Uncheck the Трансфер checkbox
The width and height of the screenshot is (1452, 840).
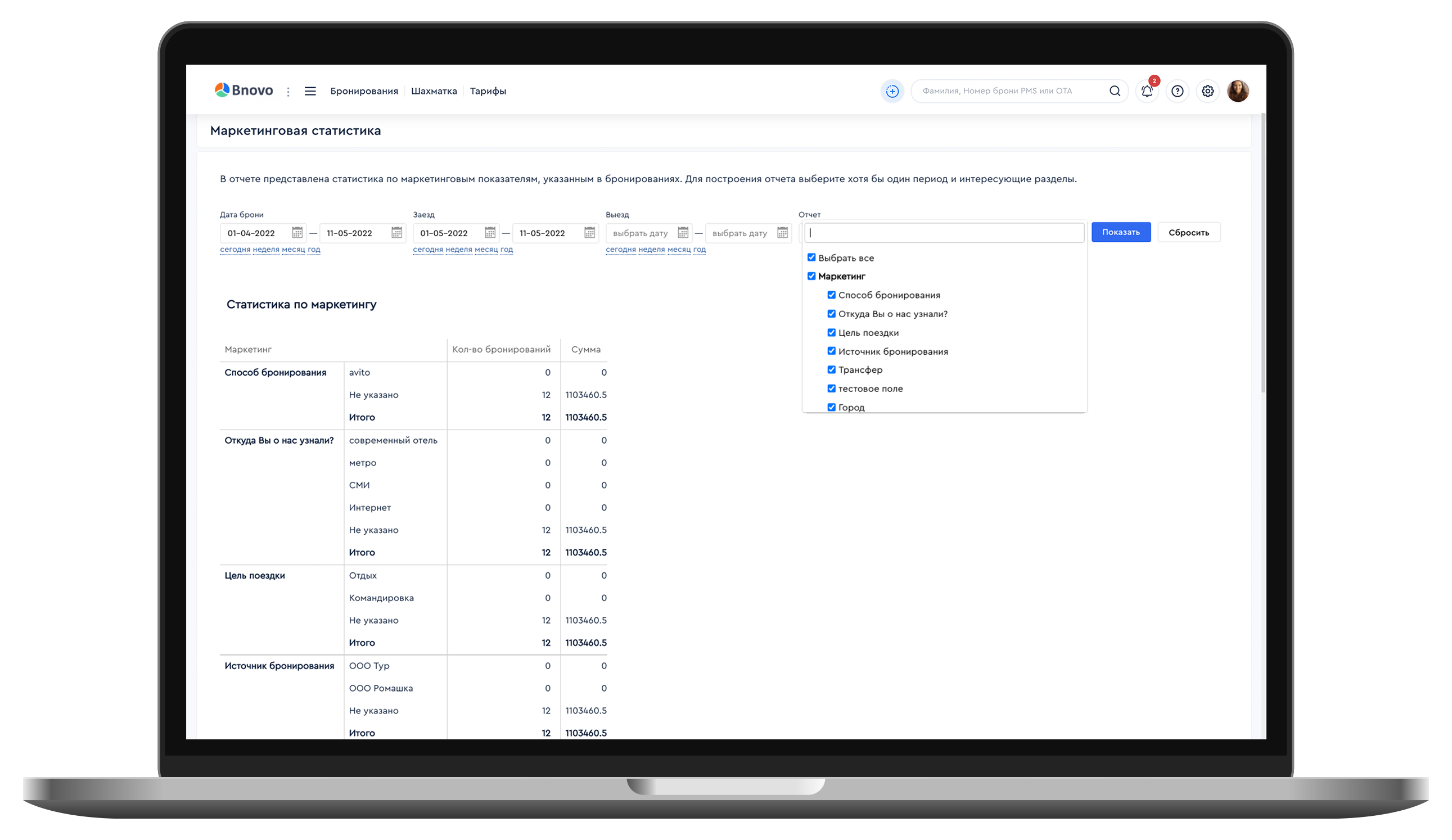coord(832,370)
